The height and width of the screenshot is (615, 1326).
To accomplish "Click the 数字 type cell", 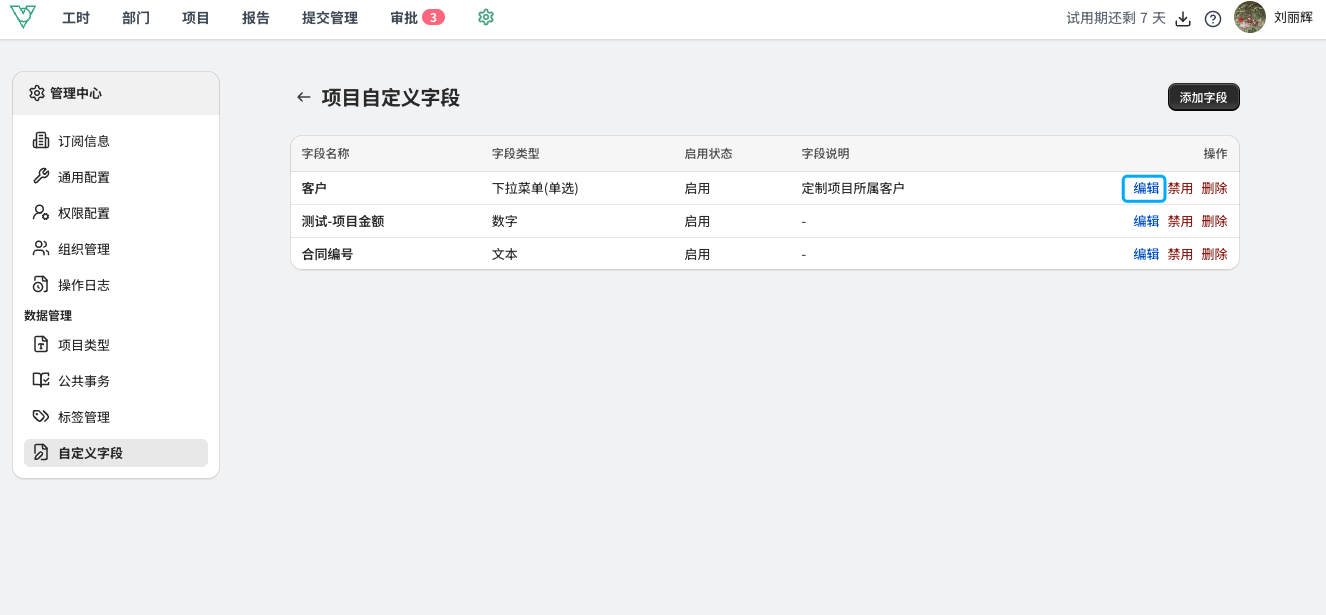I will 505,221.
